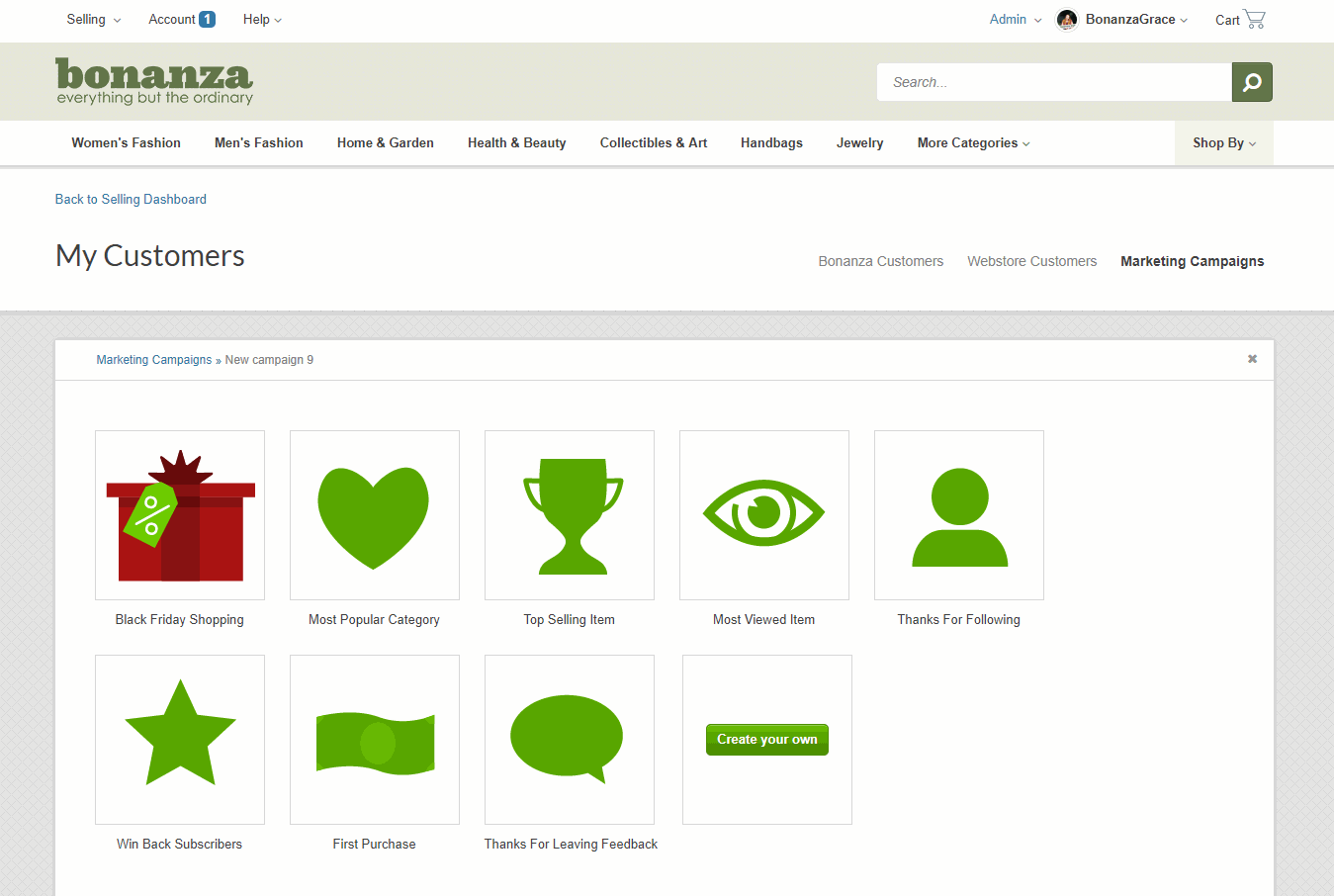Select the Black Friday Shopping gift icon

(180, 515)
